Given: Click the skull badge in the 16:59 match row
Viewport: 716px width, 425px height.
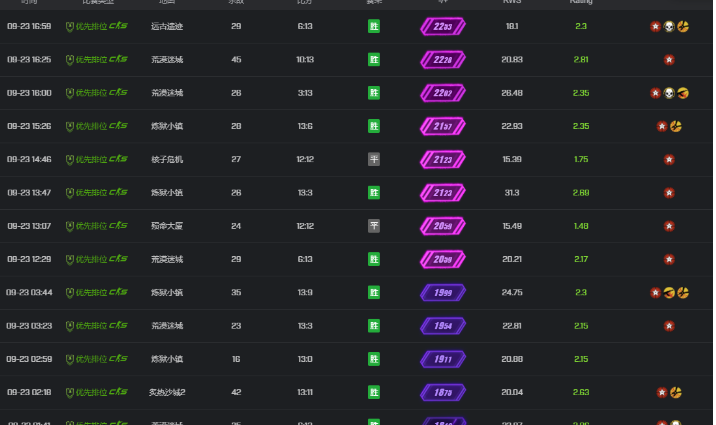Looking at the screenshot, I should [669, 27].
